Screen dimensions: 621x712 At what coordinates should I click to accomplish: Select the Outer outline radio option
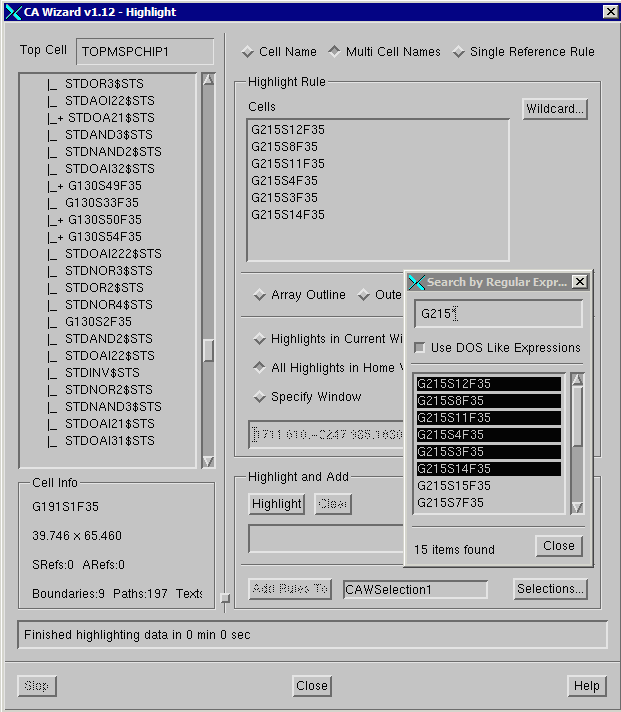[364, 295]
